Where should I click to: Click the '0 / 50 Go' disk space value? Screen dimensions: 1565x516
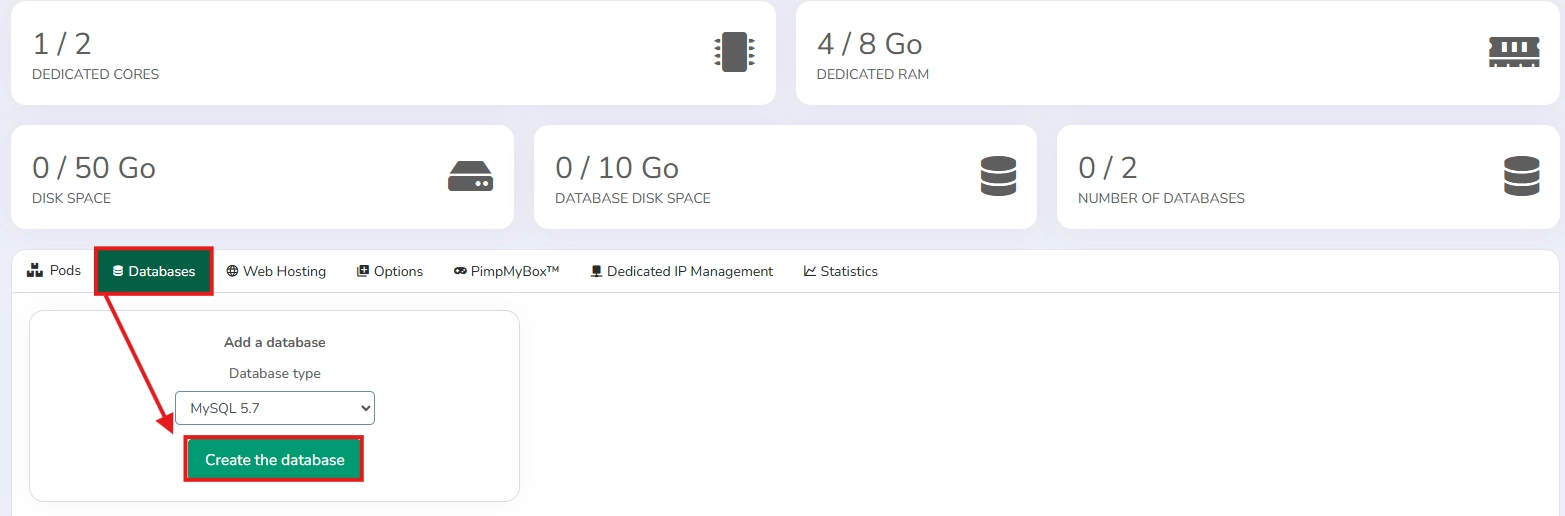click(x=94, y=168)
